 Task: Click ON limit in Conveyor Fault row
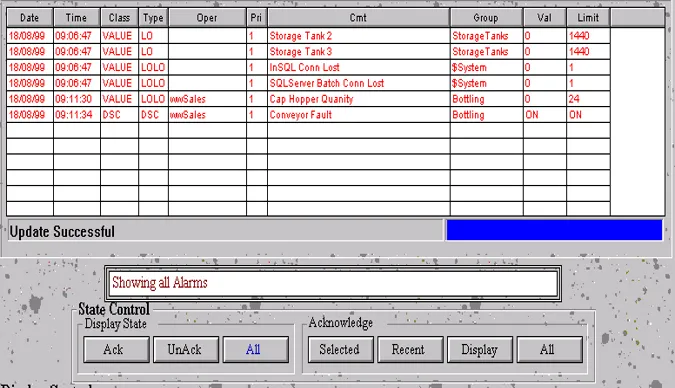[575, 115]
